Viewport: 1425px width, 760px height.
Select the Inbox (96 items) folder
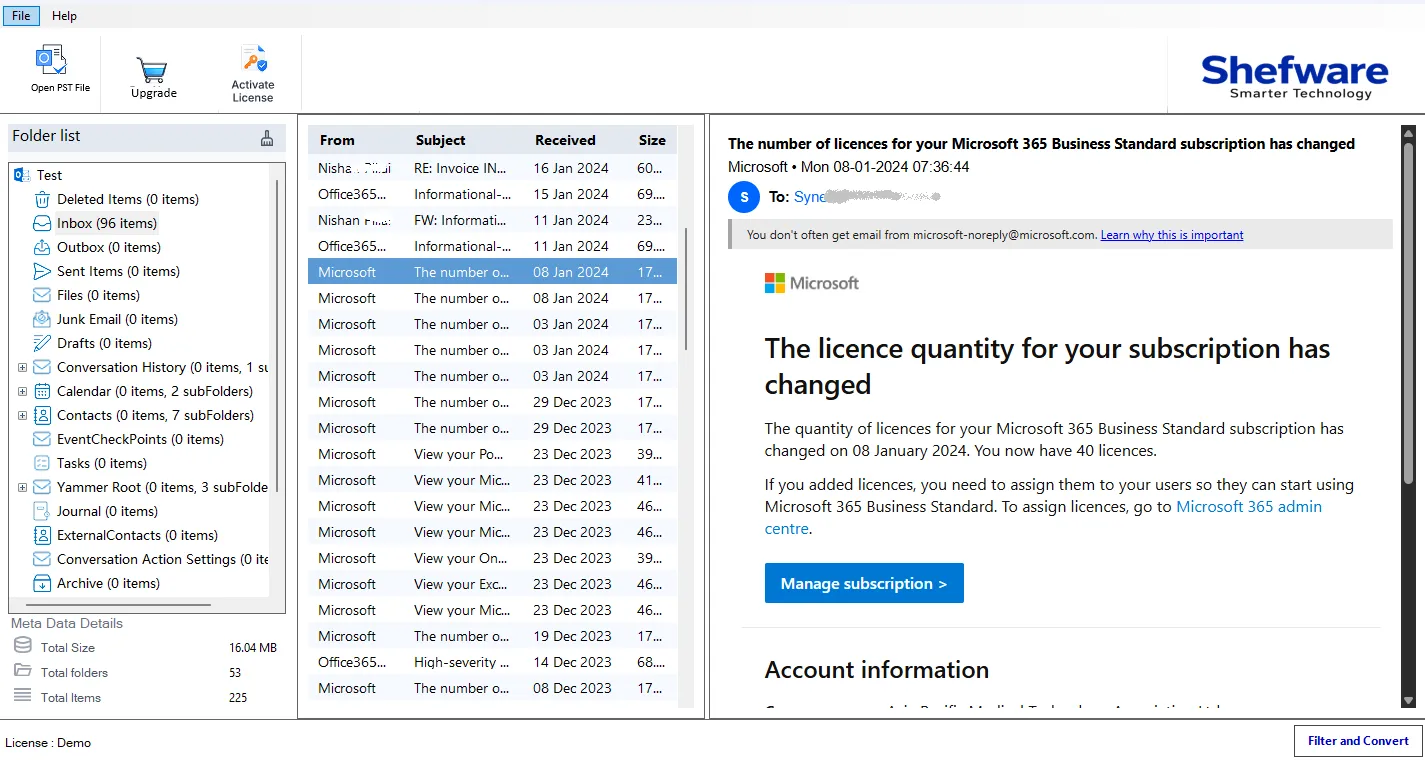point(107,223)
